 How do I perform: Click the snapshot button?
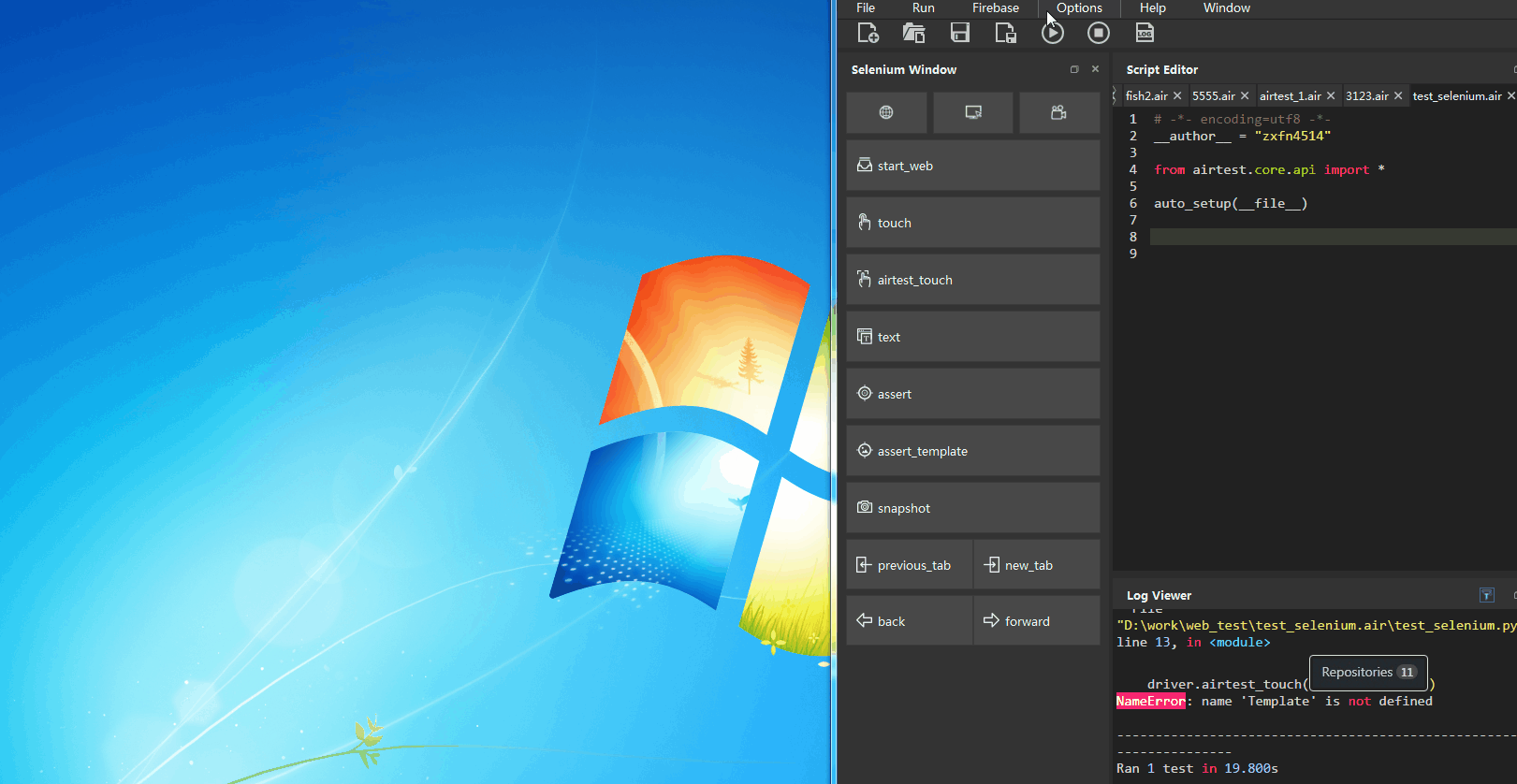pyautogui.click(x=973, y=508)
